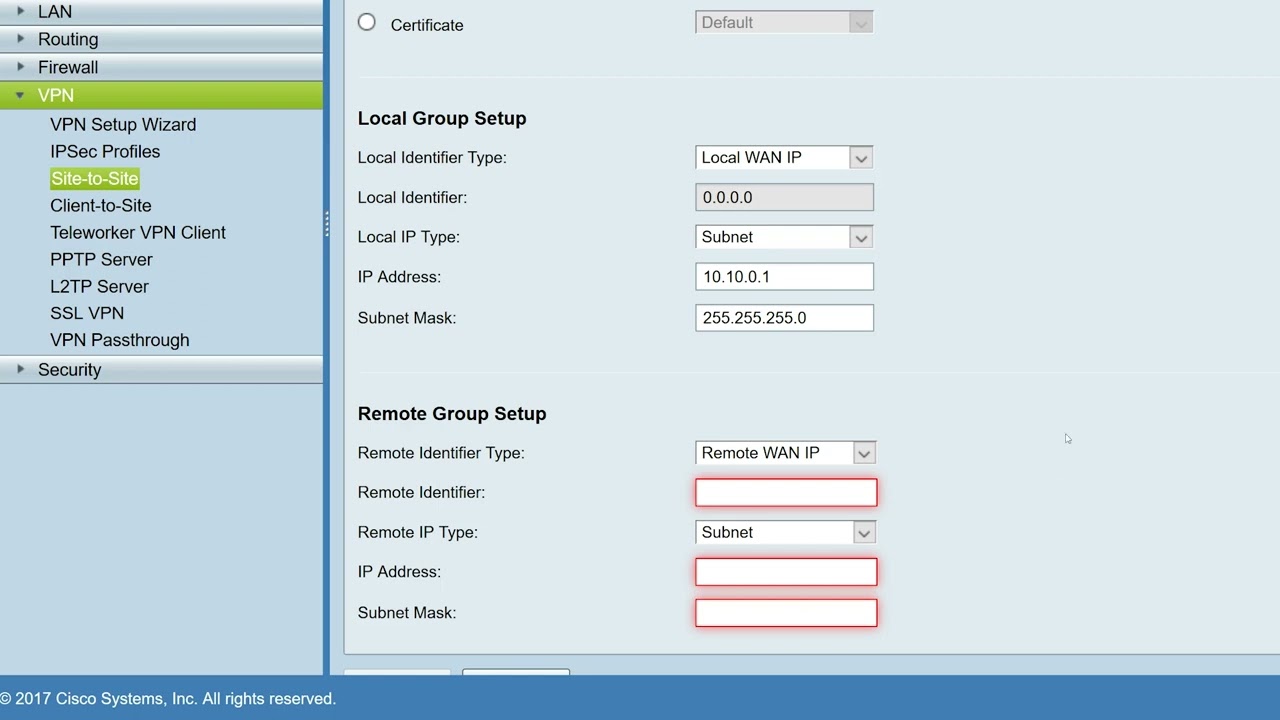Screen dimensions: 1280x720
Task: Select the Certificate radio button
Action: tap(367, 22)
